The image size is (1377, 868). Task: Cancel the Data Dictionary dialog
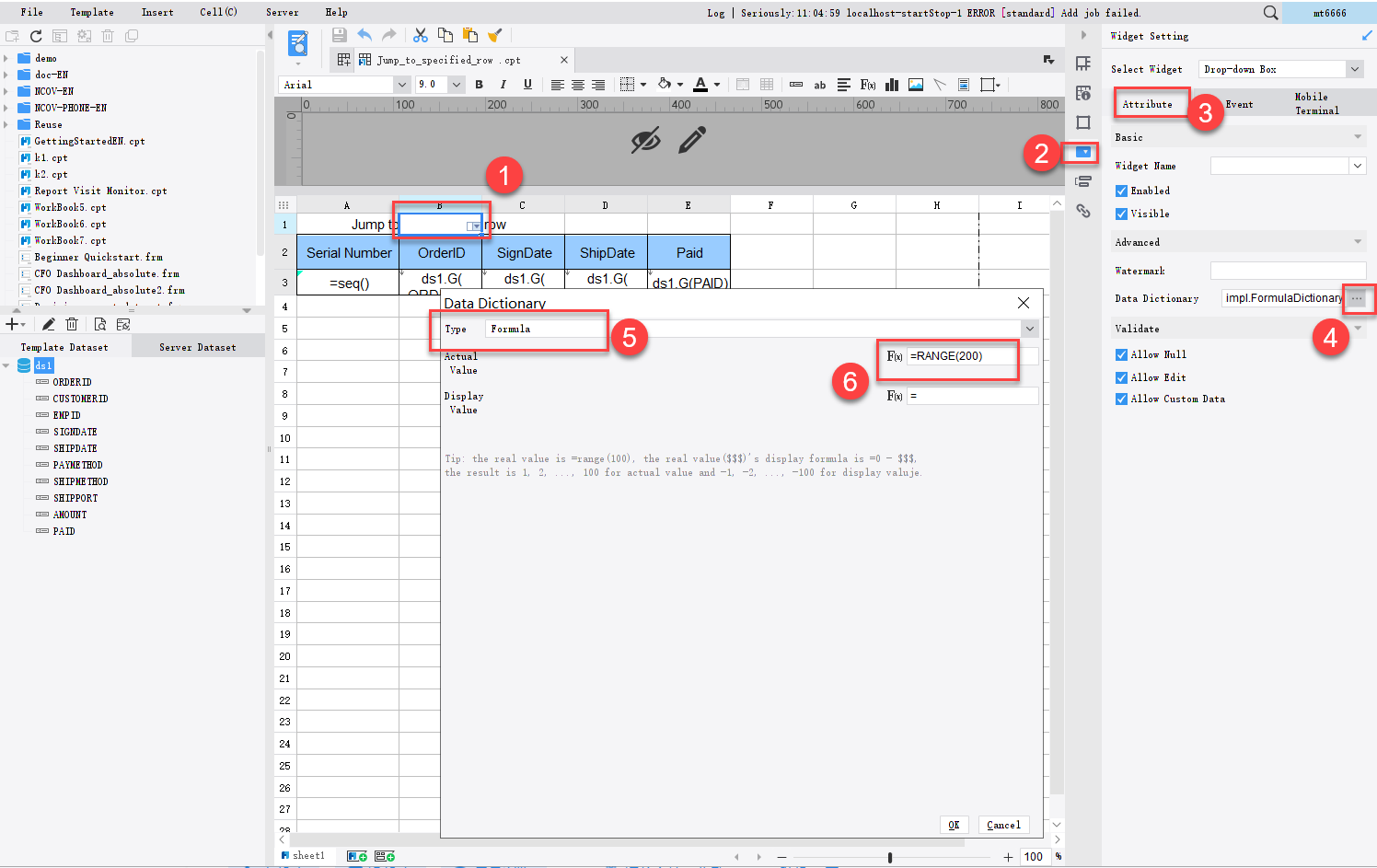pyautogui.click(x=1003, y=825)
